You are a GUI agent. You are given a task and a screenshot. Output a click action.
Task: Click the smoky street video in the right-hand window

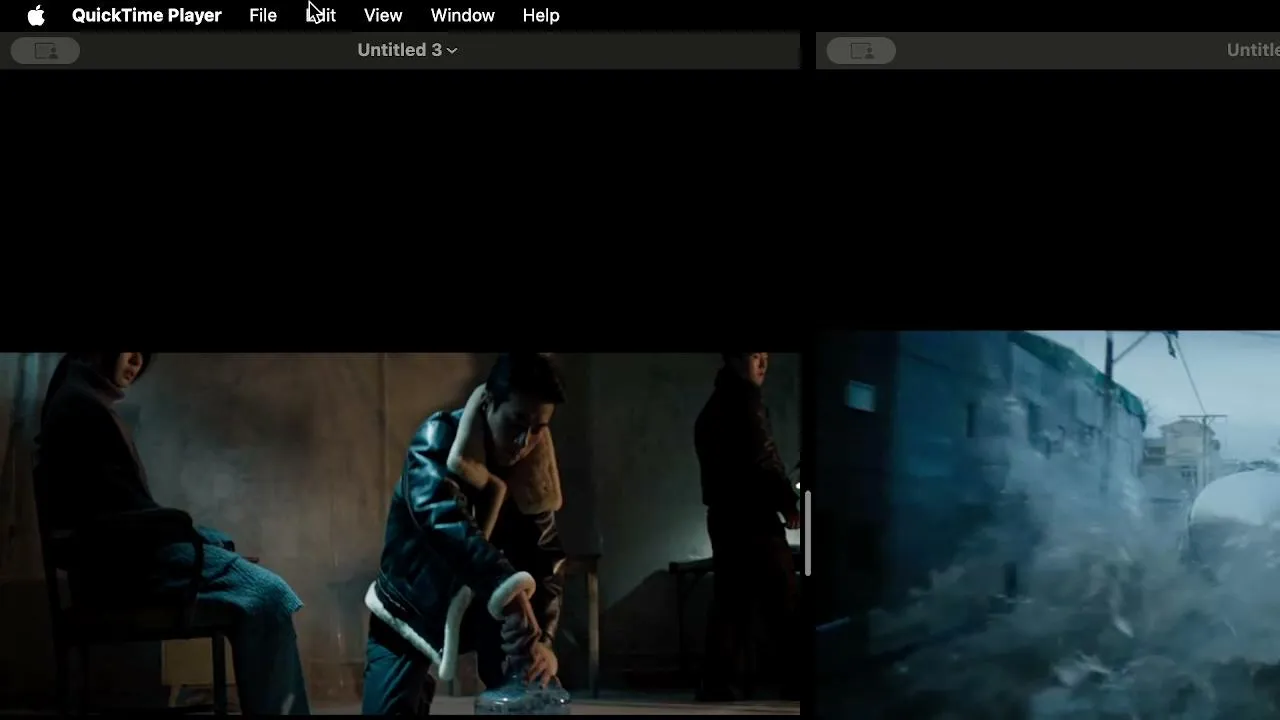point(1048,525)
